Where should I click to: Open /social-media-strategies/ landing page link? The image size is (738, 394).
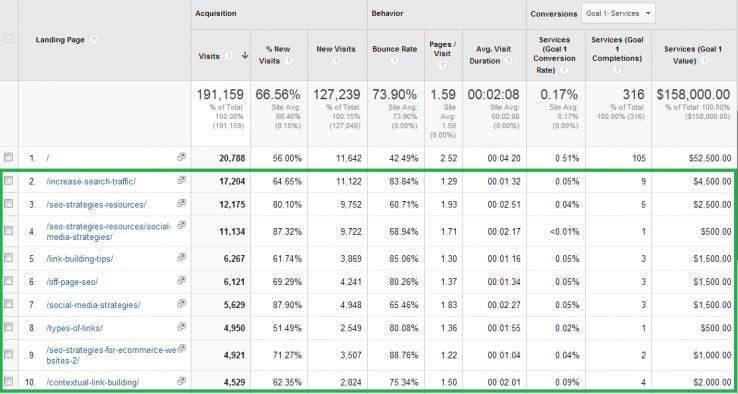click(93, 305)
